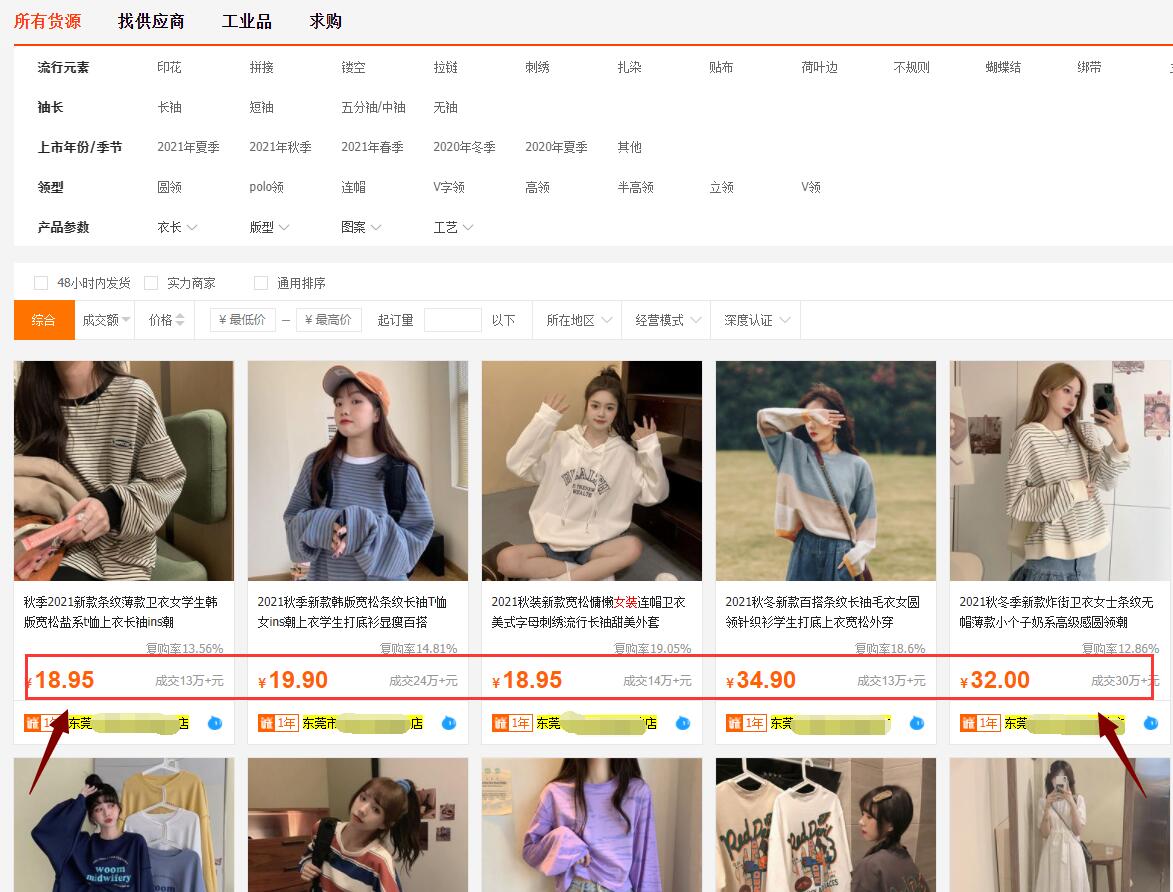
Task: Click the 价格 sort arrows icon
Action: point(180,320)
